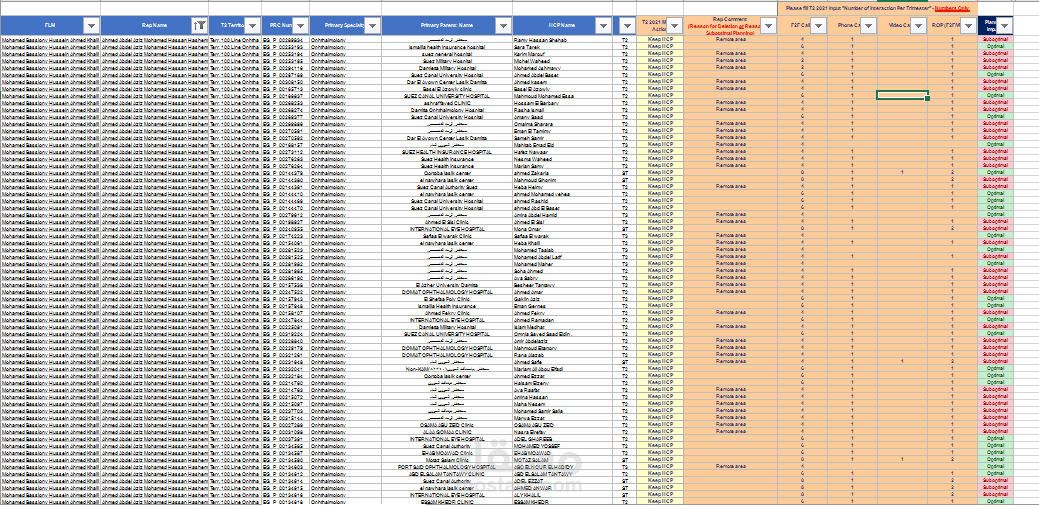Image resolution: width=1039 pixels, height=506 pixels.
Task: Open the Primary Specialty filter dropdown
Action: [x=372, y=26]
